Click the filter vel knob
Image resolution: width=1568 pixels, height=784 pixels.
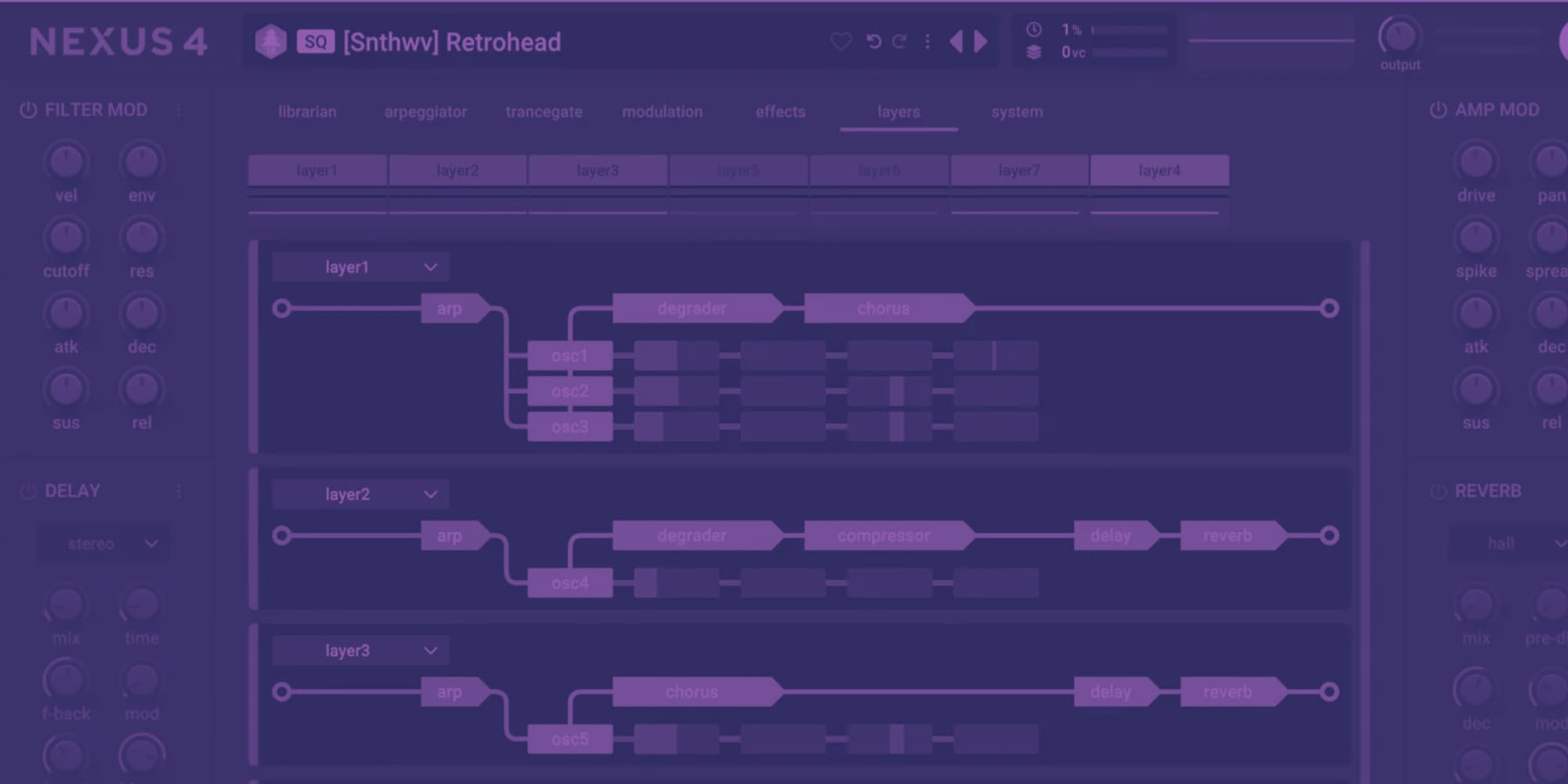pos(66,162)
